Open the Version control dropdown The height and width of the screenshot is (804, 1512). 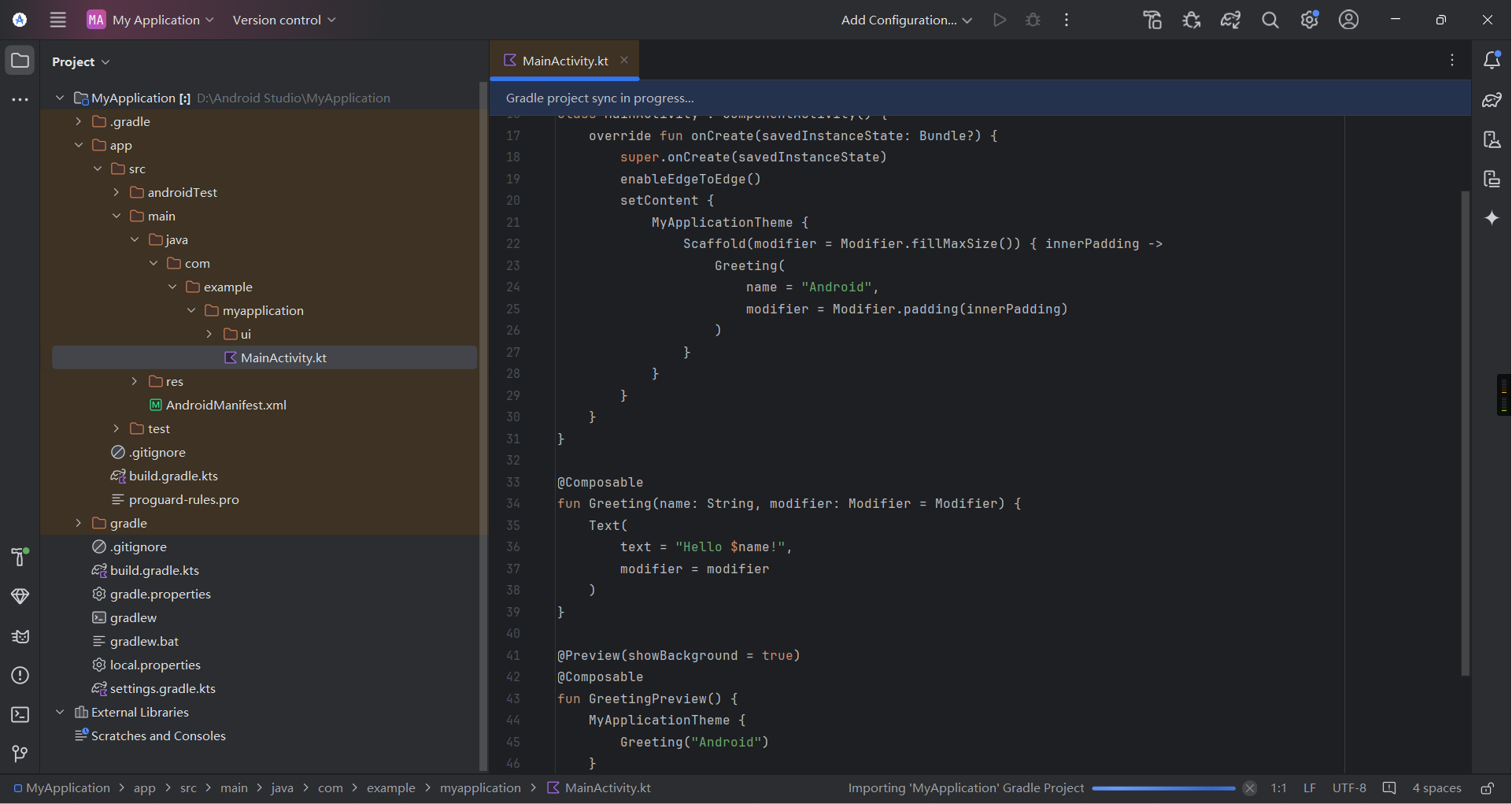[x=284, y=20]
